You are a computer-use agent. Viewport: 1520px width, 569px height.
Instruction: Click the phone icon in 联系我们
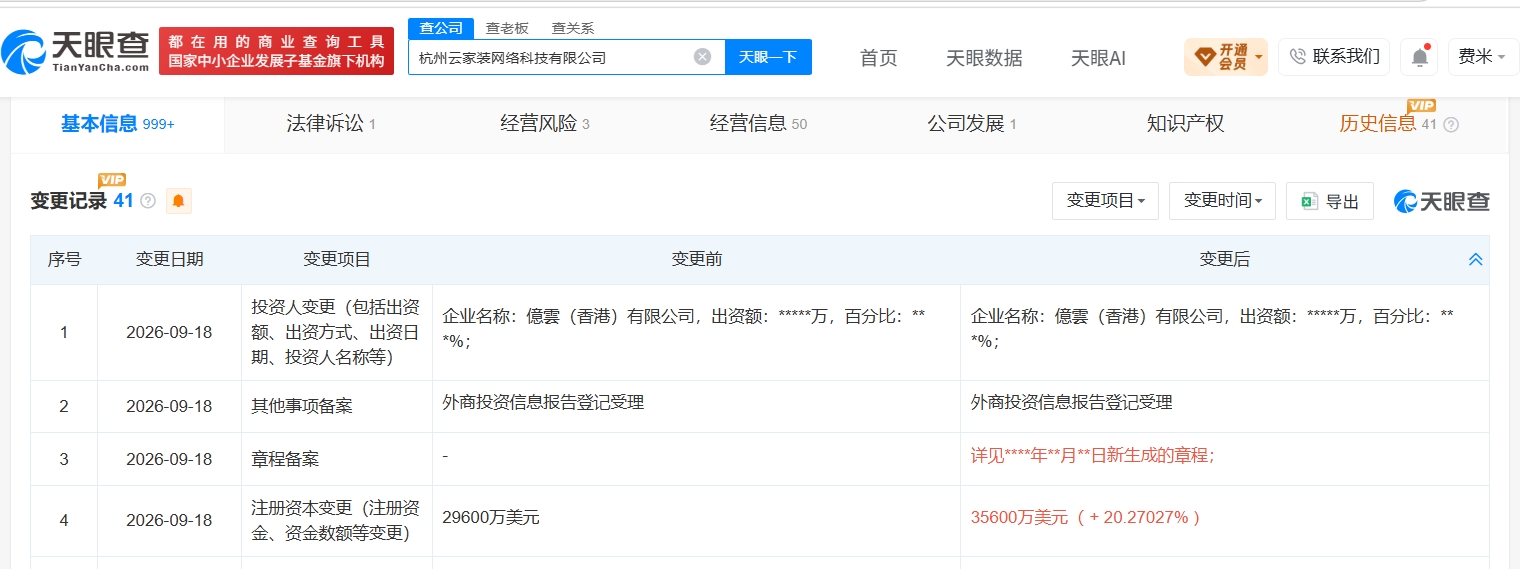pyautogui.click(x=1298, y=57)
